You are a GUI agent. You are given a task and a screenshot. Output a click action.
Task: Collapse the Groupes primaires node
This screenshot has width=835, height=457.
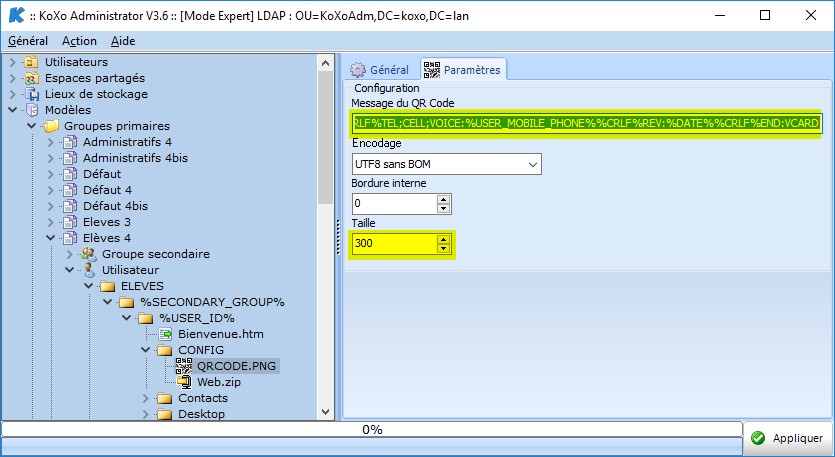click(x=32, y=126)
